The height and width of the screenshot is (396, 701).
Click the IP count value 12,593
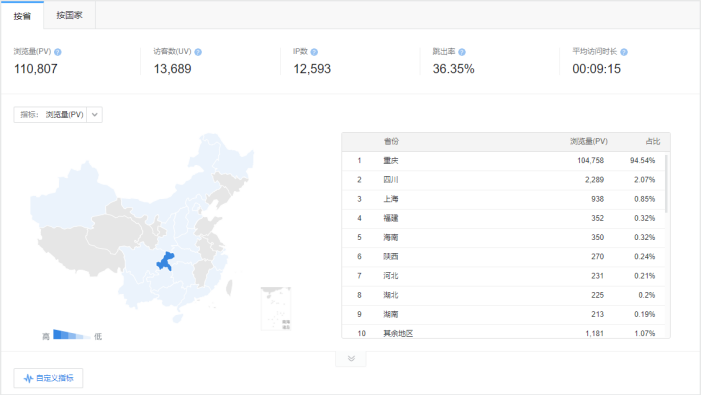click(312, 69)
